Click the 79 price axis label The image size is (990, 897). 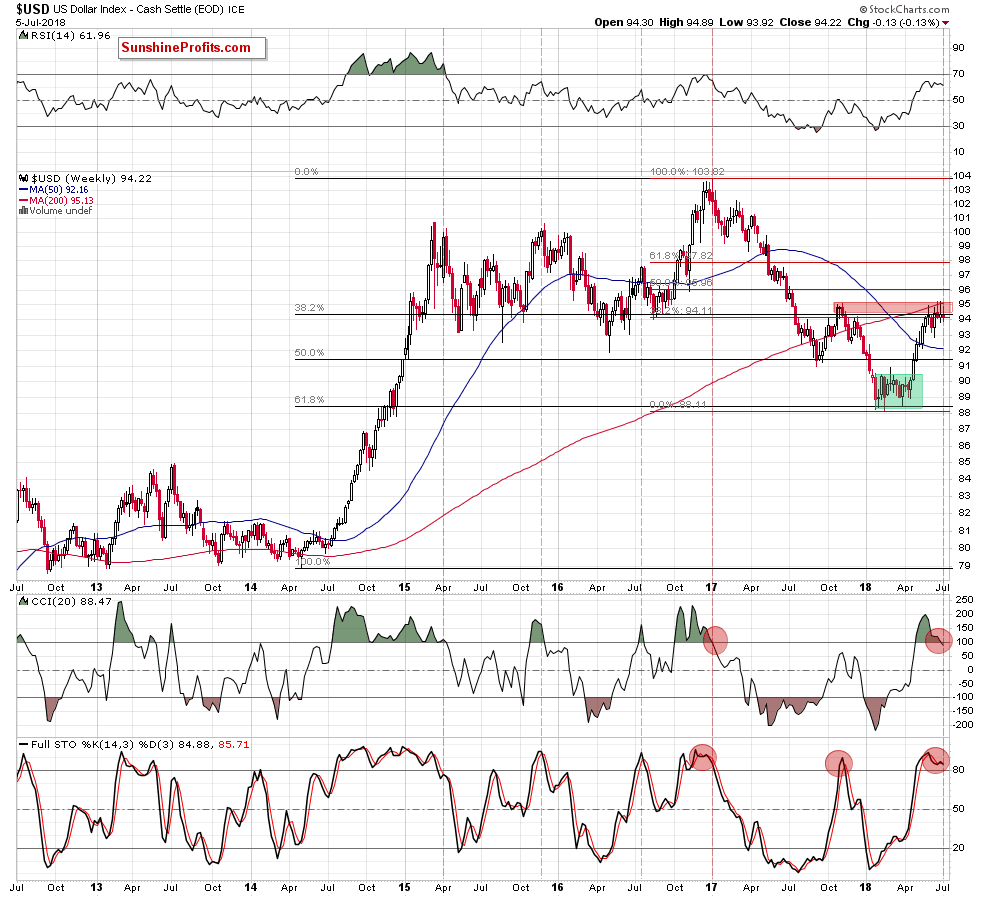click(x=963, y=566)
